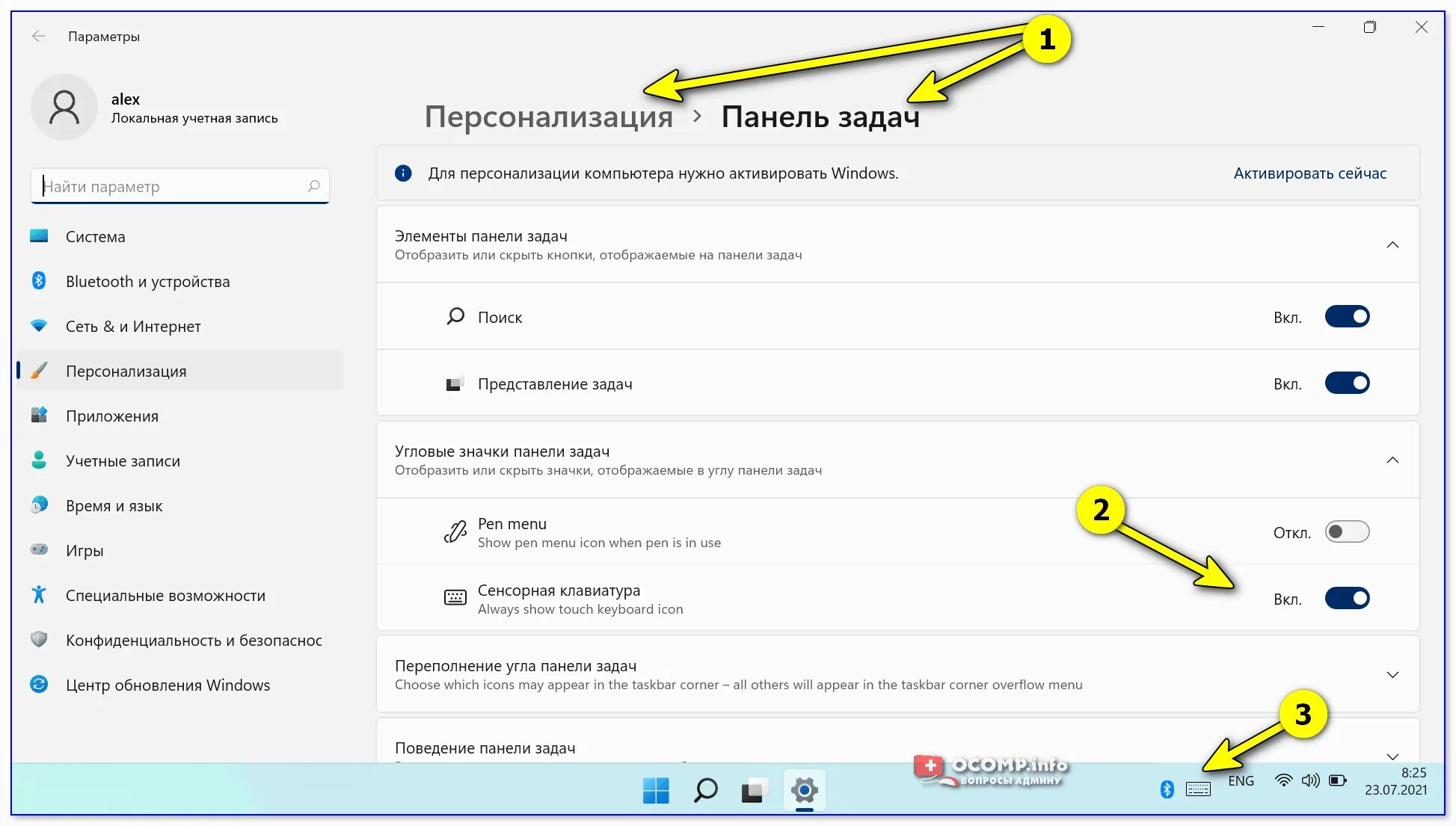Screen dimensions: 1456x826
Task: Collapse Угловые значки панели задач section
Action: (1392, 460)
